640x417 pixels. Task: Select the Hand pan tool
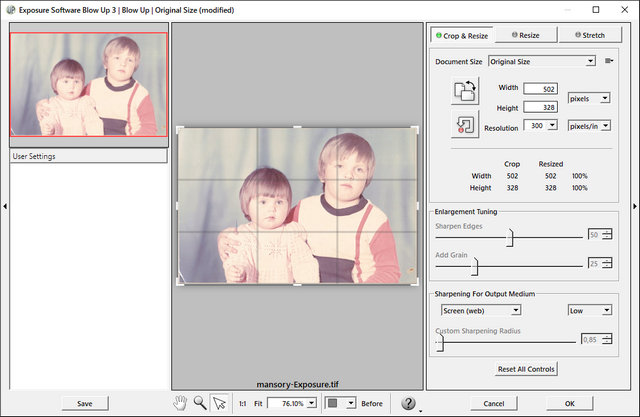[181, 402]
